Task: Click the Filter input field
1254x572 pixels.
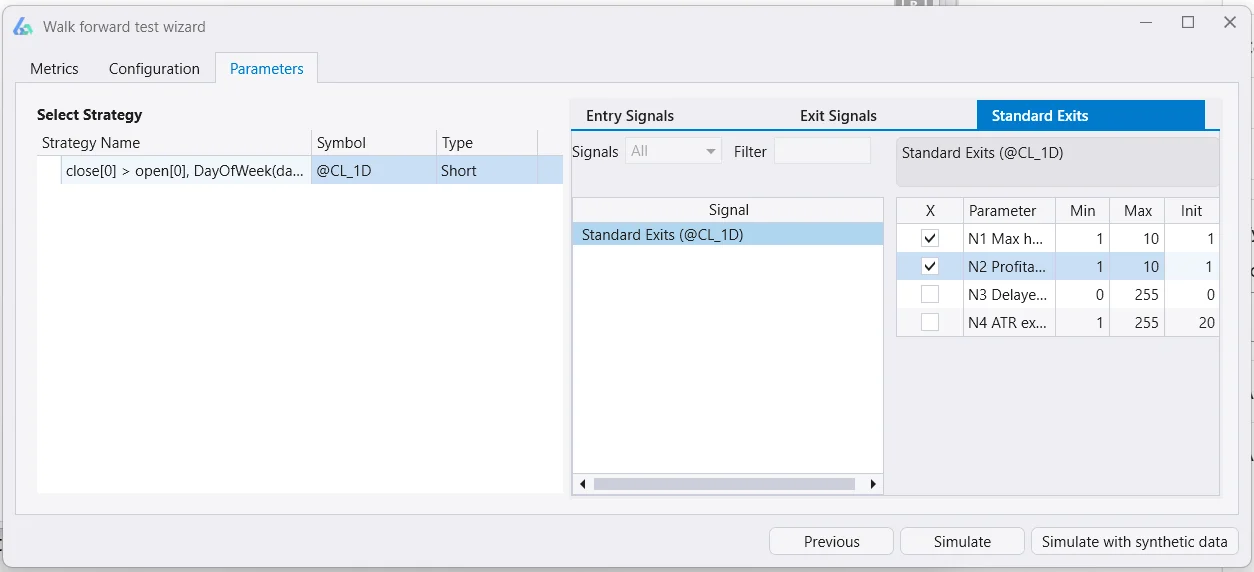Action: click(x=822, y=151)
